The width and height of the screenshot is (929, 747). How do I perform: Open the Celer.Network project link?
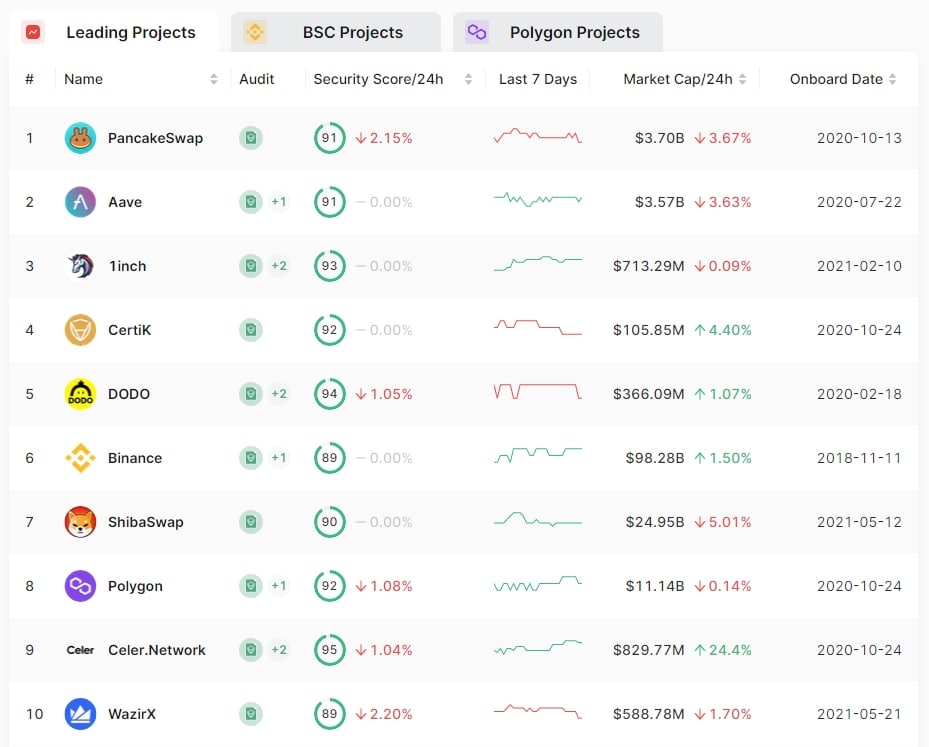(156, 650)
